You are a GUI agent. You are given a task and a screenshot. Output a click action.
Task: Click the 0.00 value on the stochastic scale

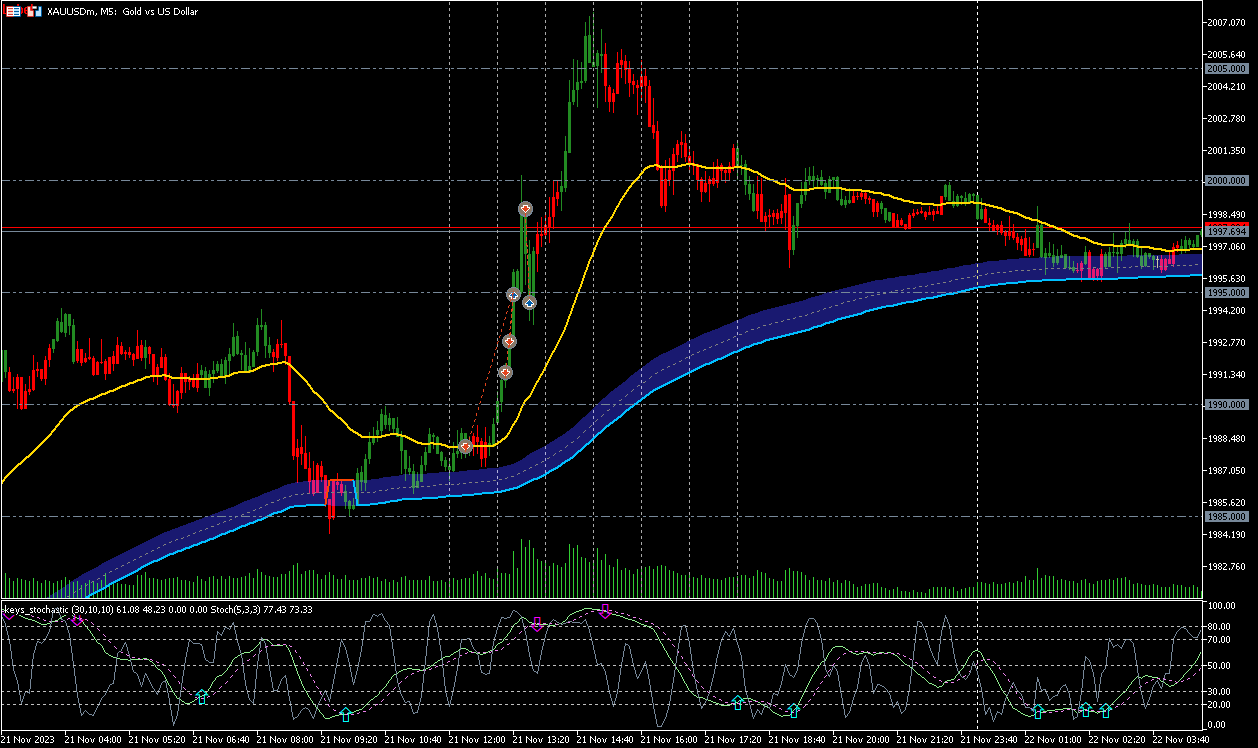[1218, 723]
